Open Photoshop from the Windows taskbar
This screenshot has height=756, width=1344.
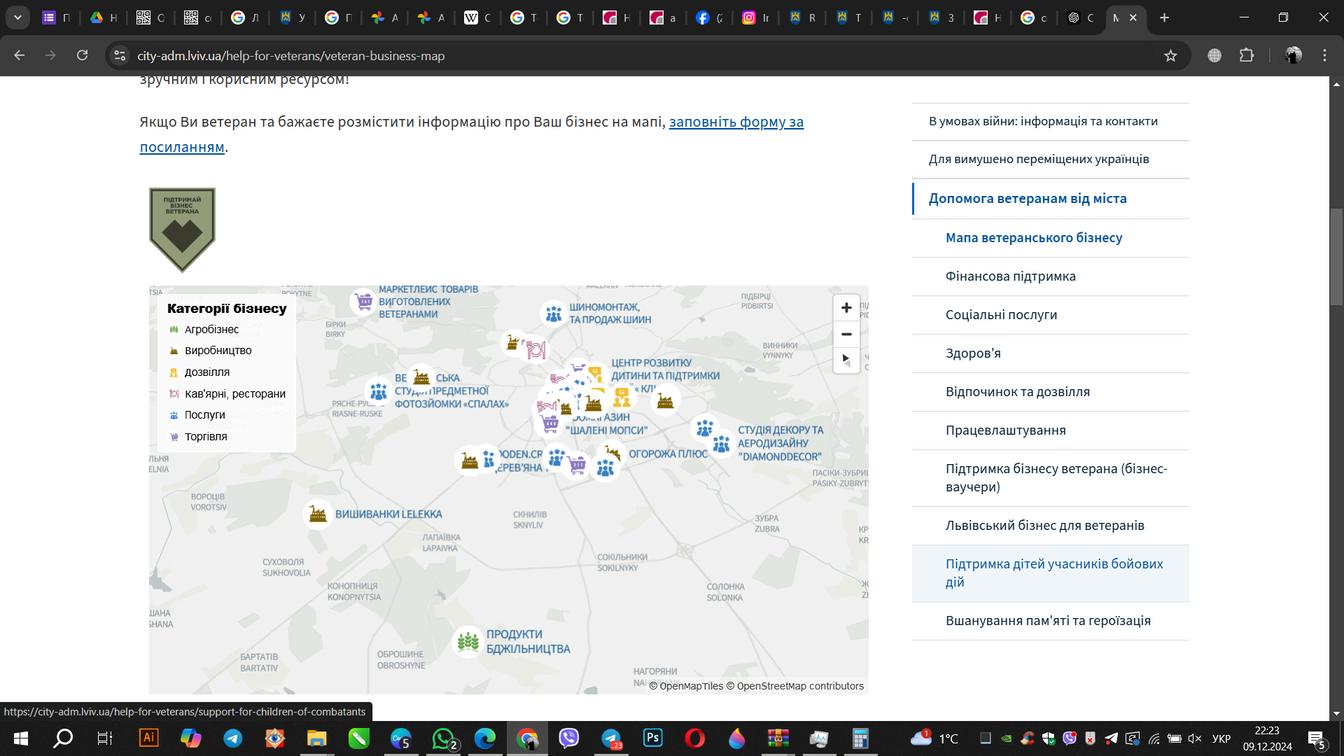tap(653, 738)
